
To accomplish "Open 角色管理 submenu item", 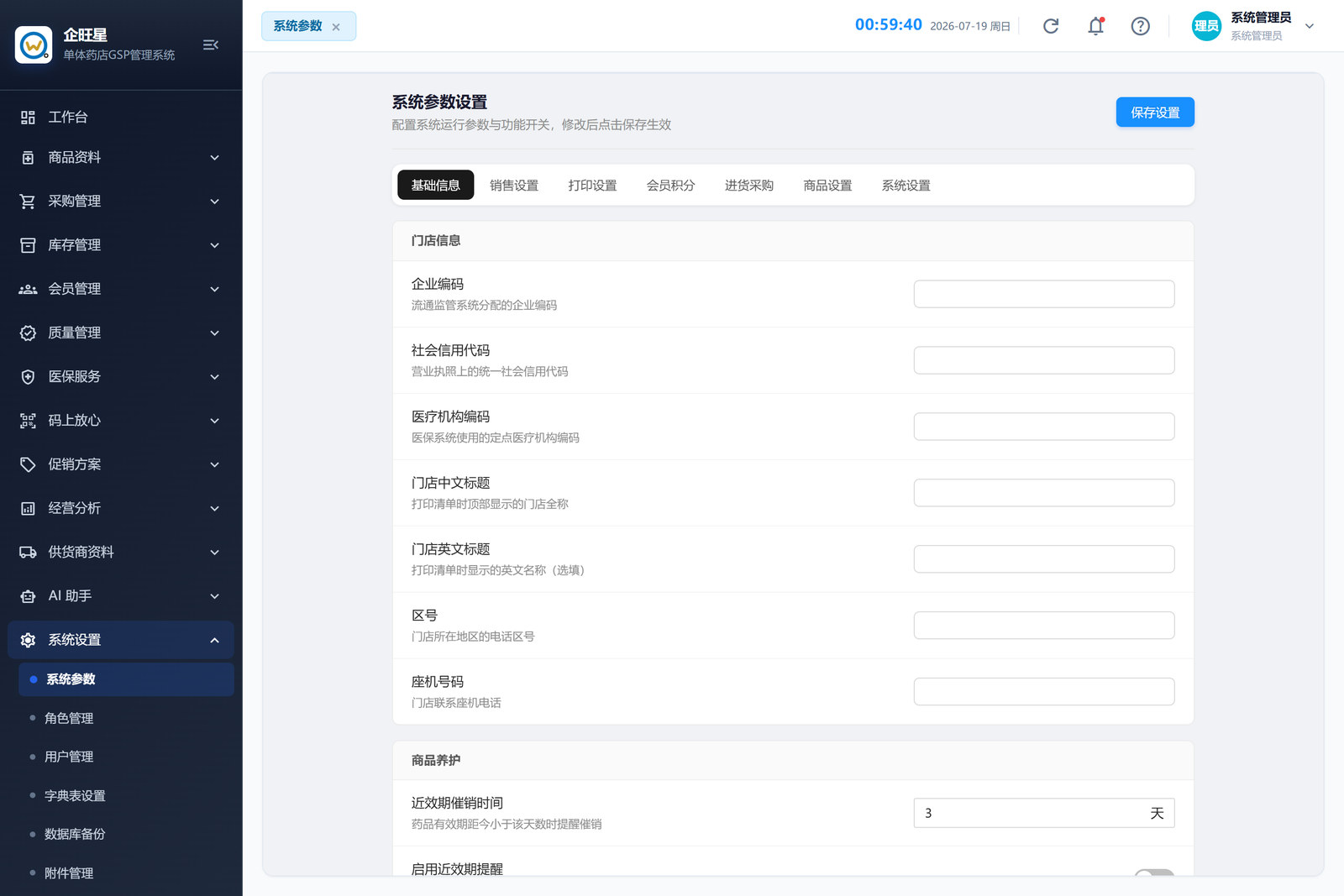I will click(126, 718).
